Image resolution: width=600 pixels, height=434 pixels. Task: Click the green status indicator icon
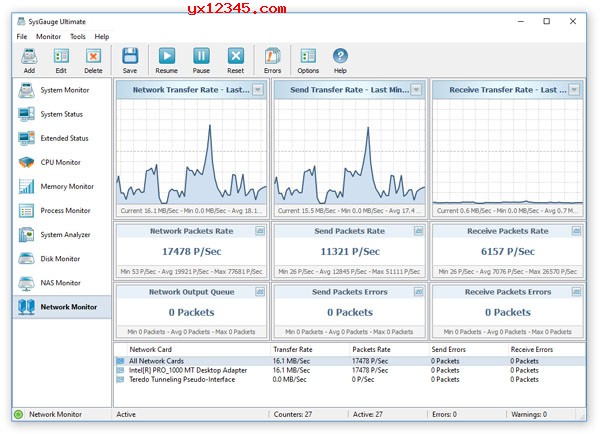pos(18,414)
